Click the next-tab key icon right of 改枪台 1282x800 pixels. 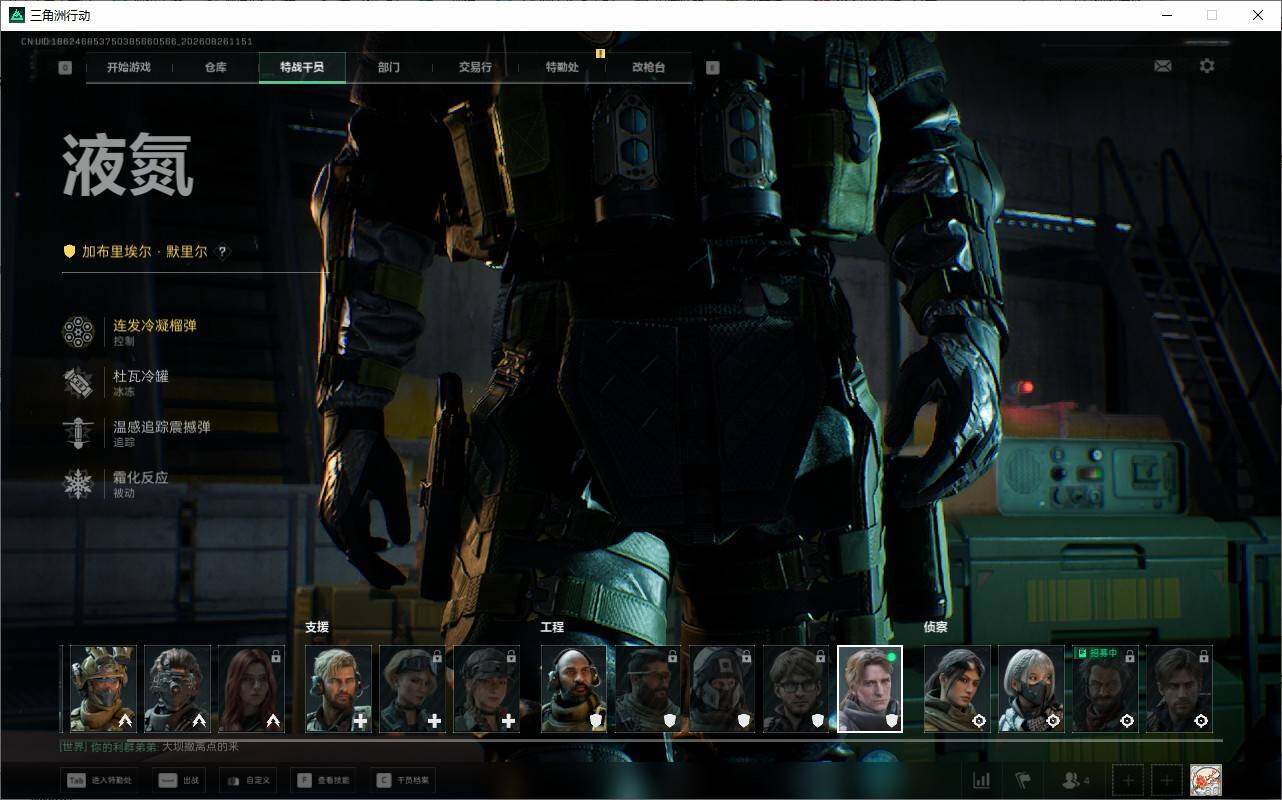coord(712,68)
